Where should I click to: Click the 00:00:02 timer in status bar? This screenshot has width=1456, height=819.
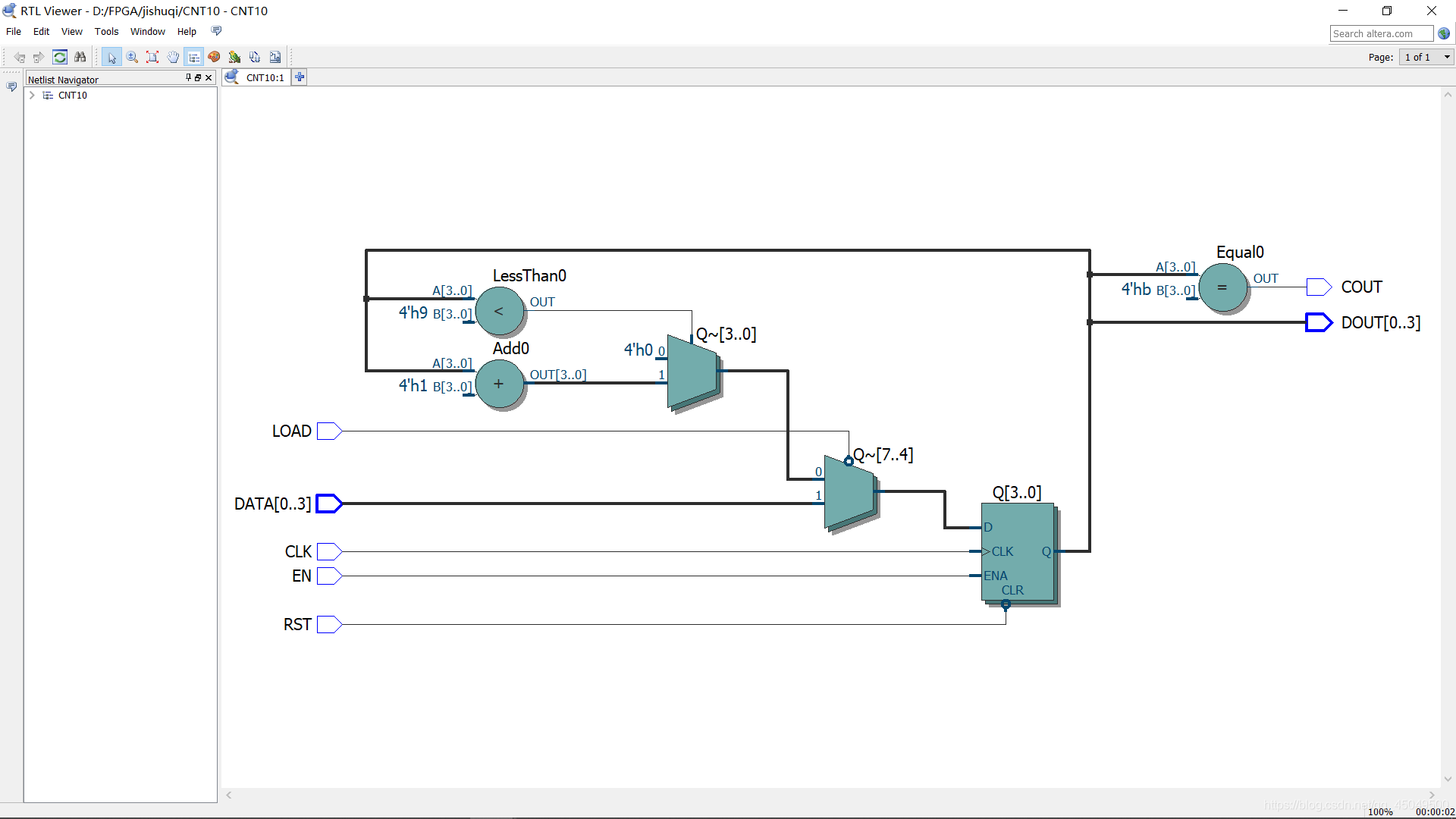pyautogui.click(x=1435, y=811)
